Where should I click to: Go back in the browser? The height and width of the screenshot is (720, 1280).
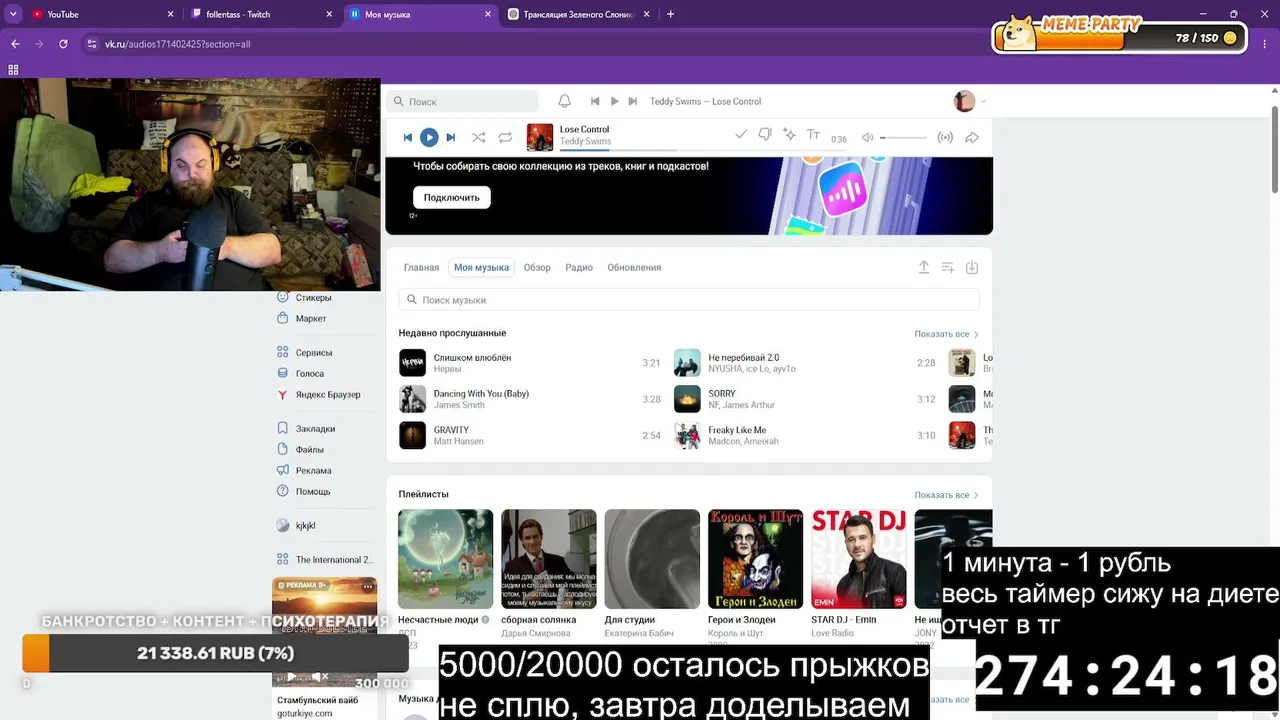[x=15, y=44]
